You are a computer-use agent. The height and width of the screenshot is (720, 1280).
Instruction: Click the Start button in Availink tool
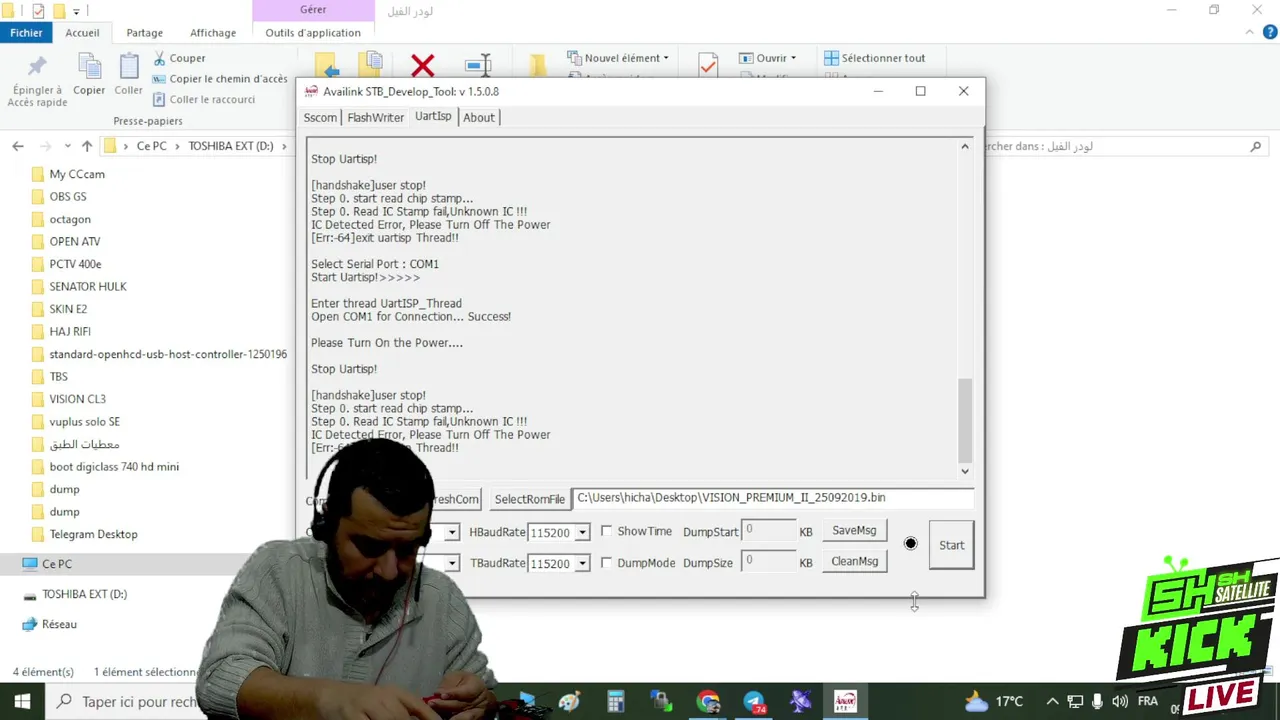(952, 545)
